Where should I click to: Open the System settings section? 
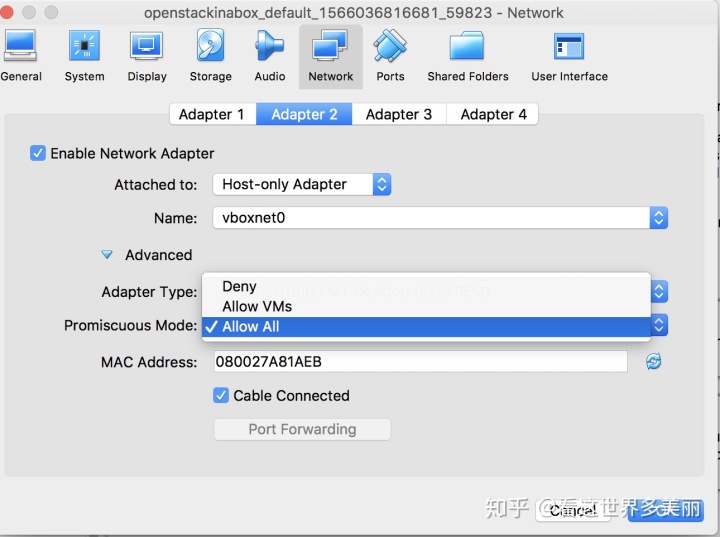(84, 56)
